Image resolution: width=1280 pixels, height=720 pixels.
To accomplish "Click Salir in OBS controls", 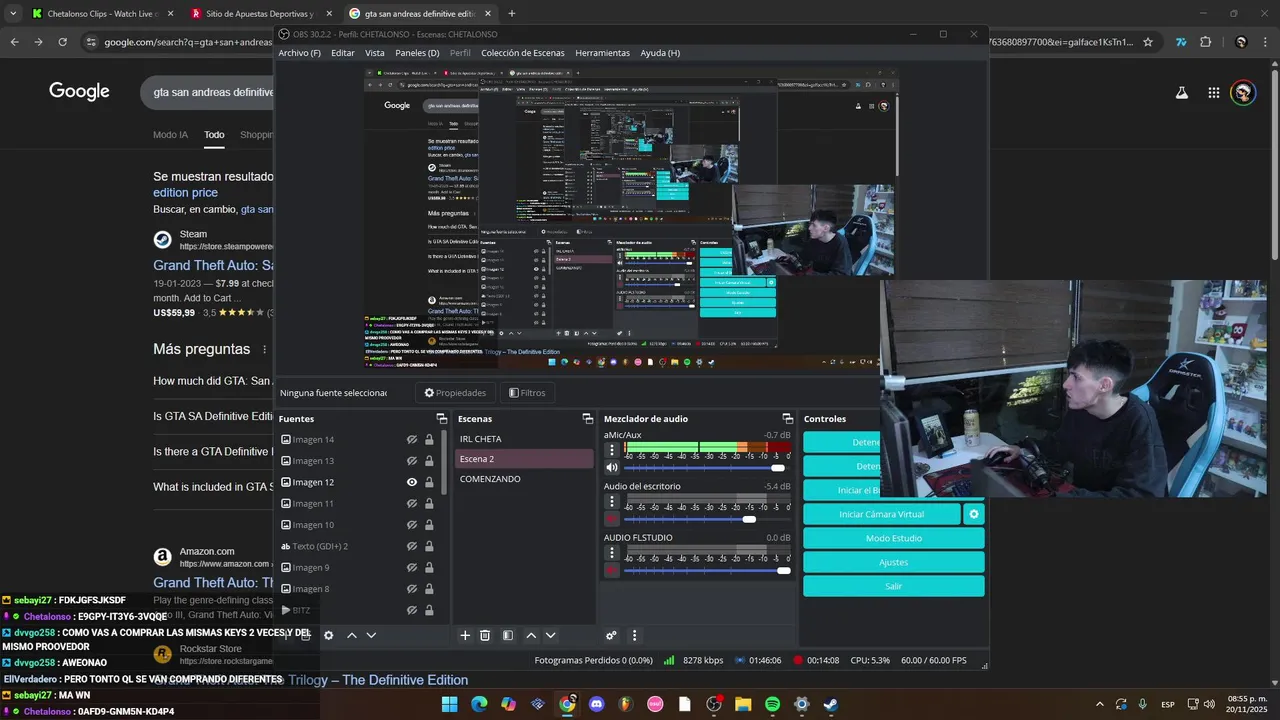I will pyautogui.click(x=894, y=586).
